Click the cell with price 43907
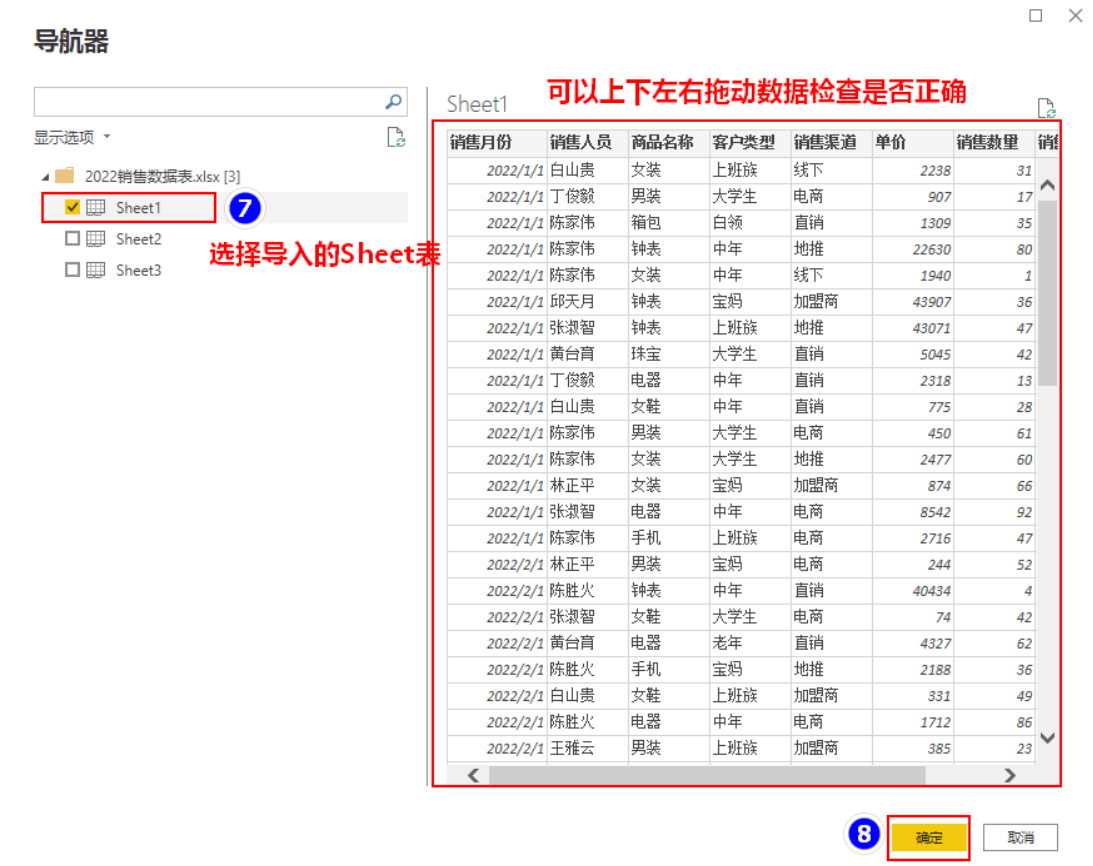 click(912, 302)
